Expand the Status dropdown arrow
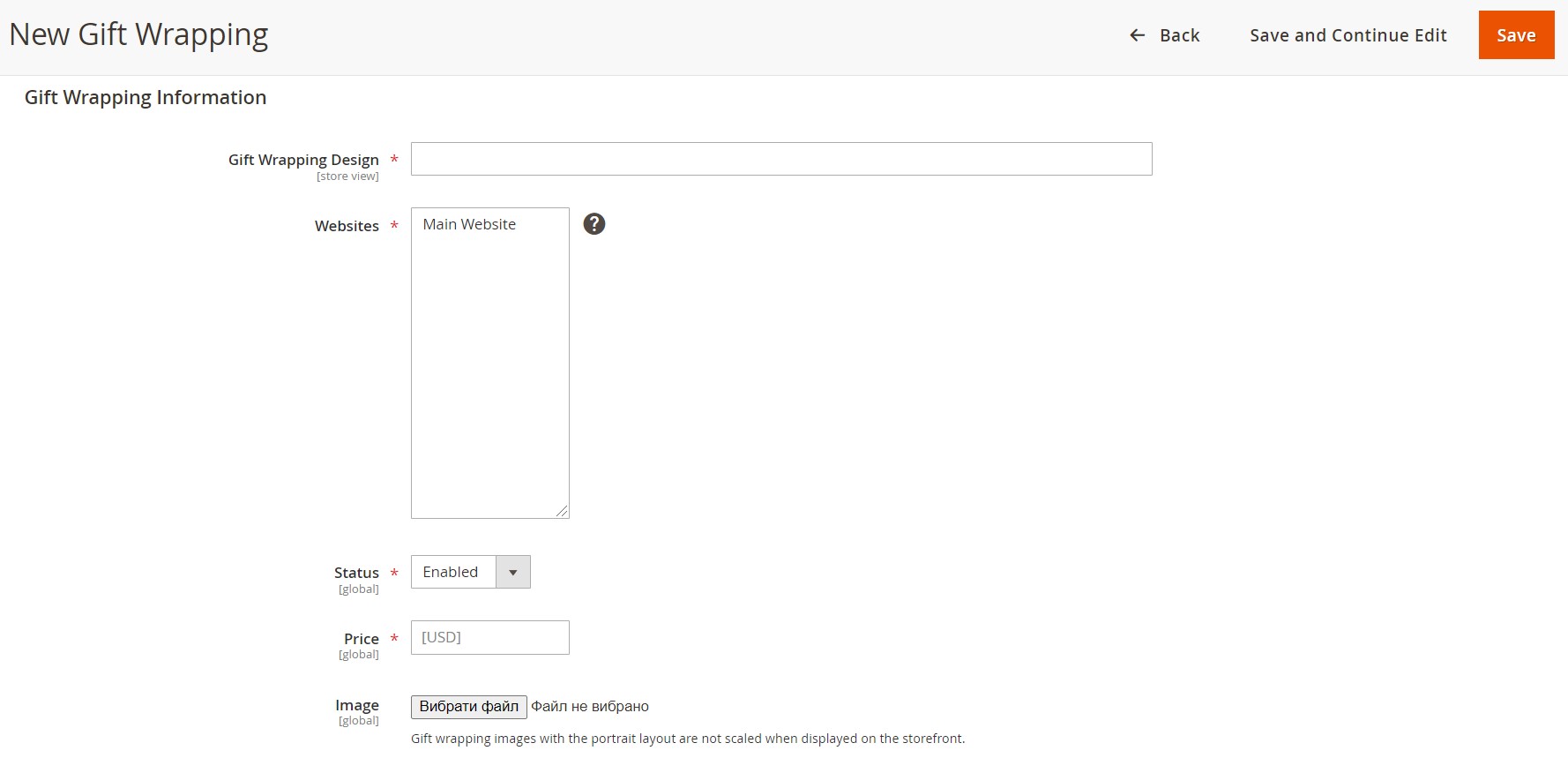Viewport: 1568px width, 758px height. click(x=512, y=572)
